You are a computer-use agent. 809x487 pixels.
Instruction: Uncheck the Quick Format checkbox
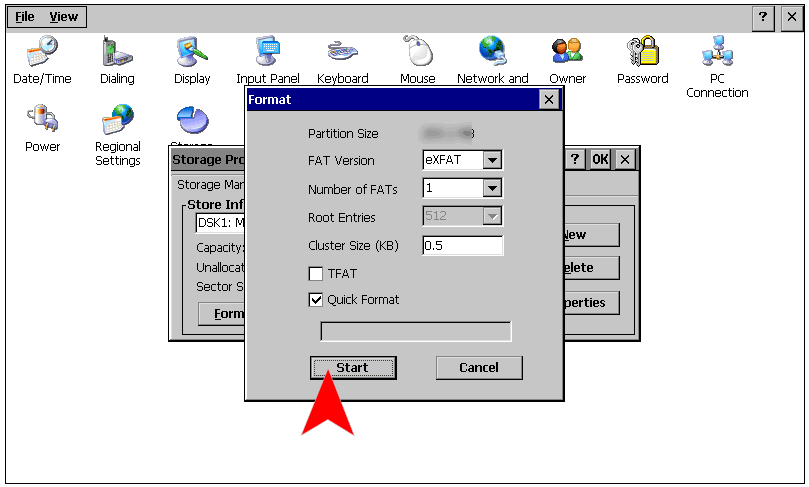[x=317, y=299]
